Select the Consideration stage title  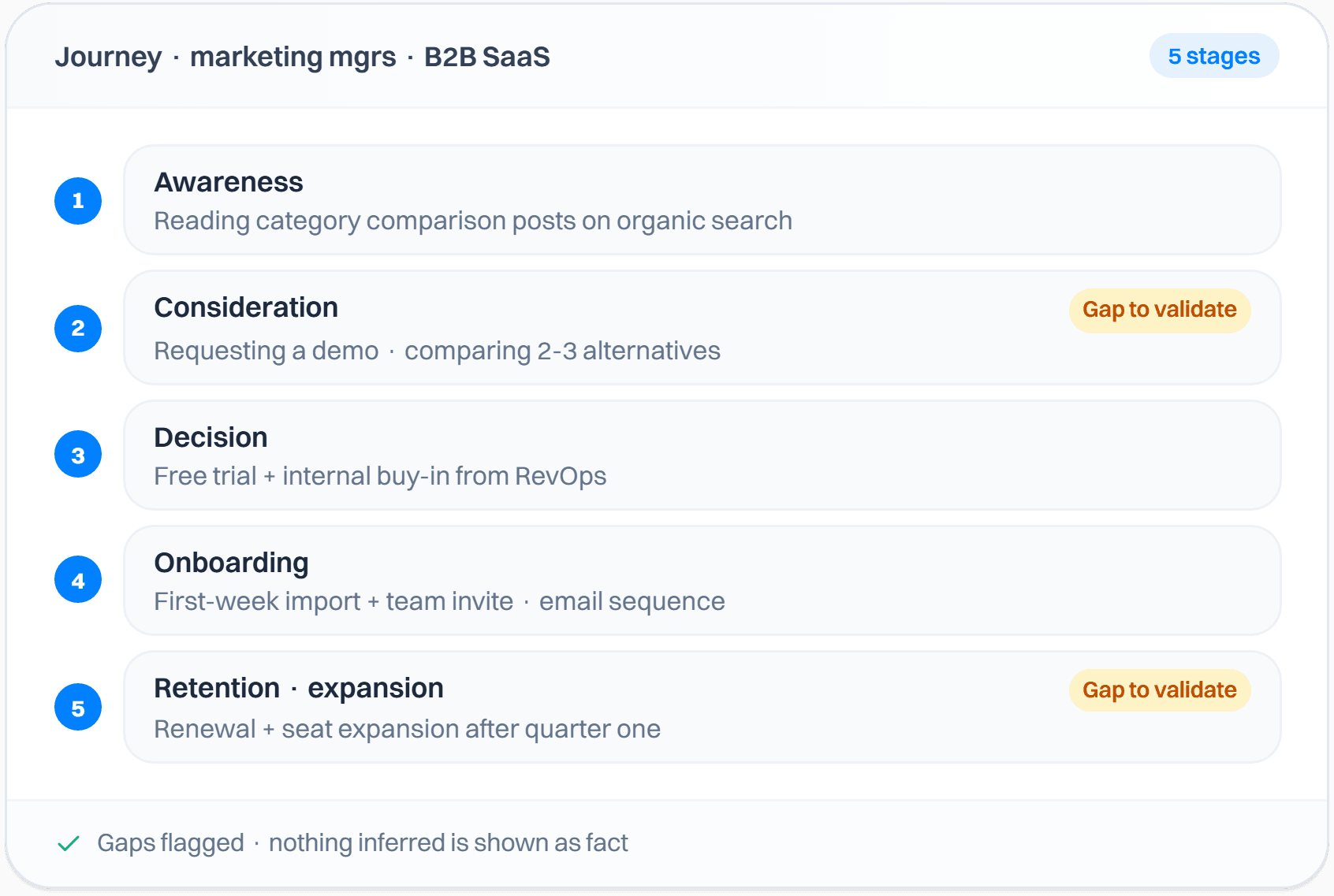tap(246, 307)
